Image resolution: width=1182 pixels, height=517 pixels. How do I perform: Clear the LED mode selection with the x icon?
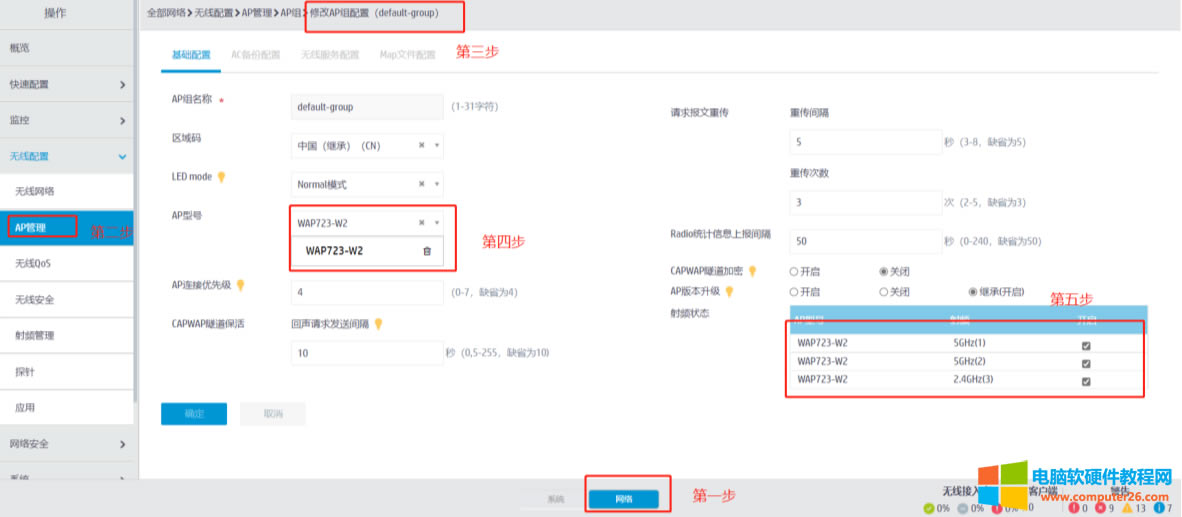[422, 184]
